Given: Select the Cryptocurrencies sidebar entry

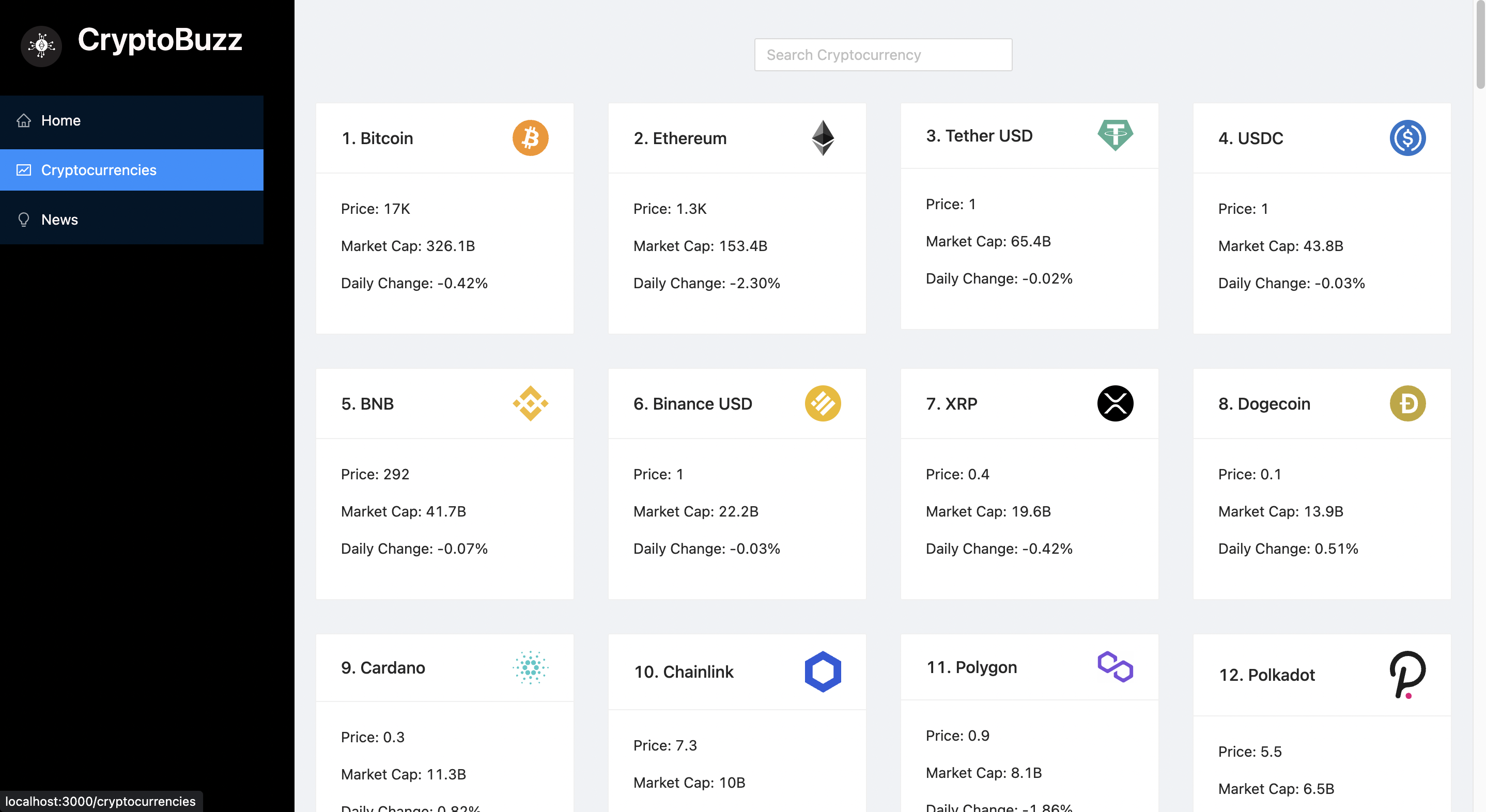Looking at the screenshot, I should (x=99, y=169).
